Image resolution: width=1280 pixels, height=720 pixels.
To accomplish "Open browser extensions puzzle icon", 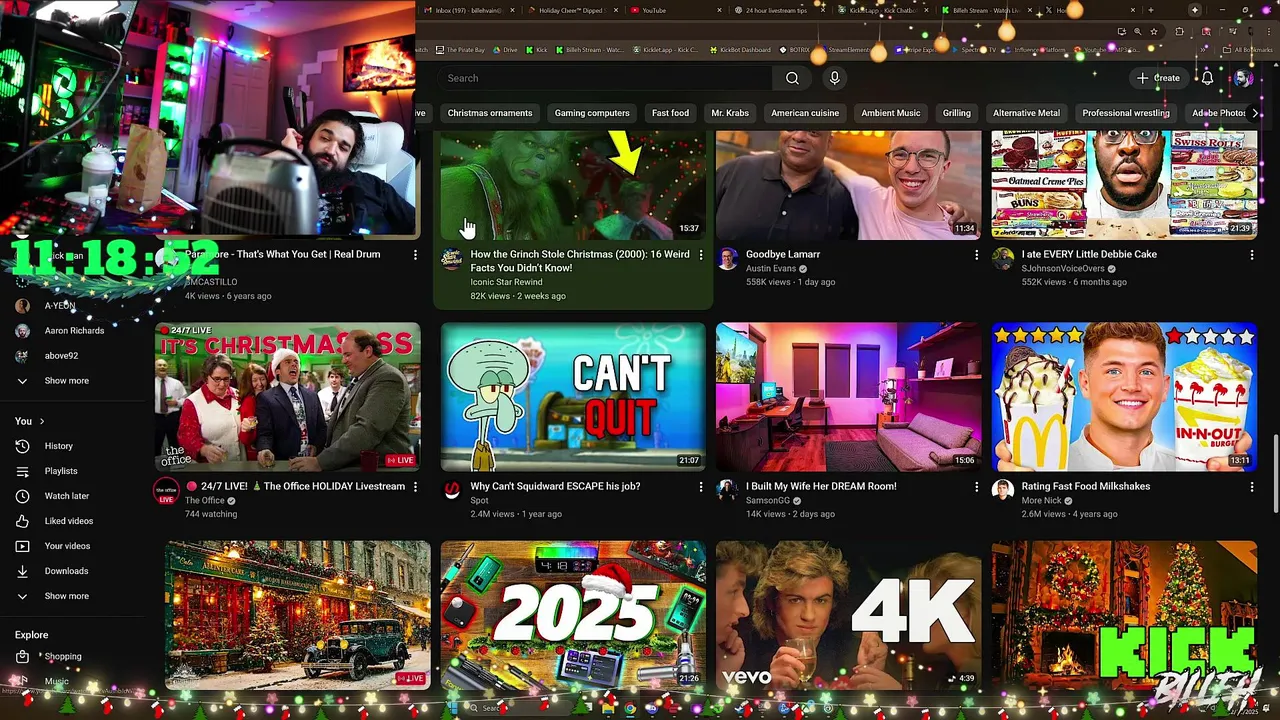I will tap(1180, 32).
